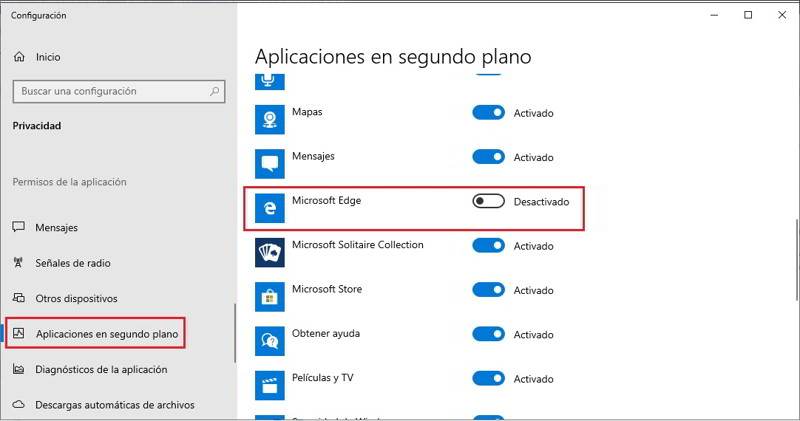The width and height of the screenshot is (800, 421).
Task: Click the Películas y TV icon
Action: (x=271, y=383)
